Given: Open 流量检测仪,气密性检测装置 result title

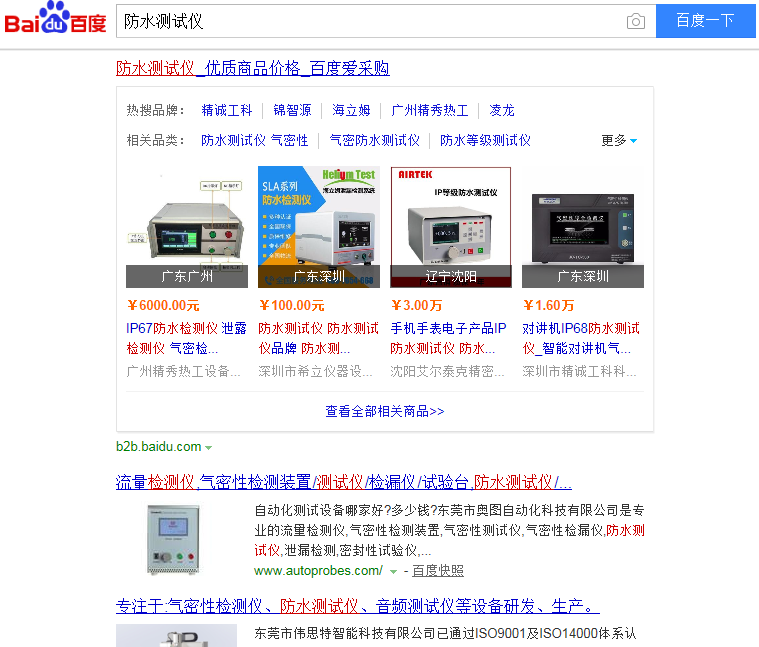Looking at the screenshot, I should tap(344, 482).
